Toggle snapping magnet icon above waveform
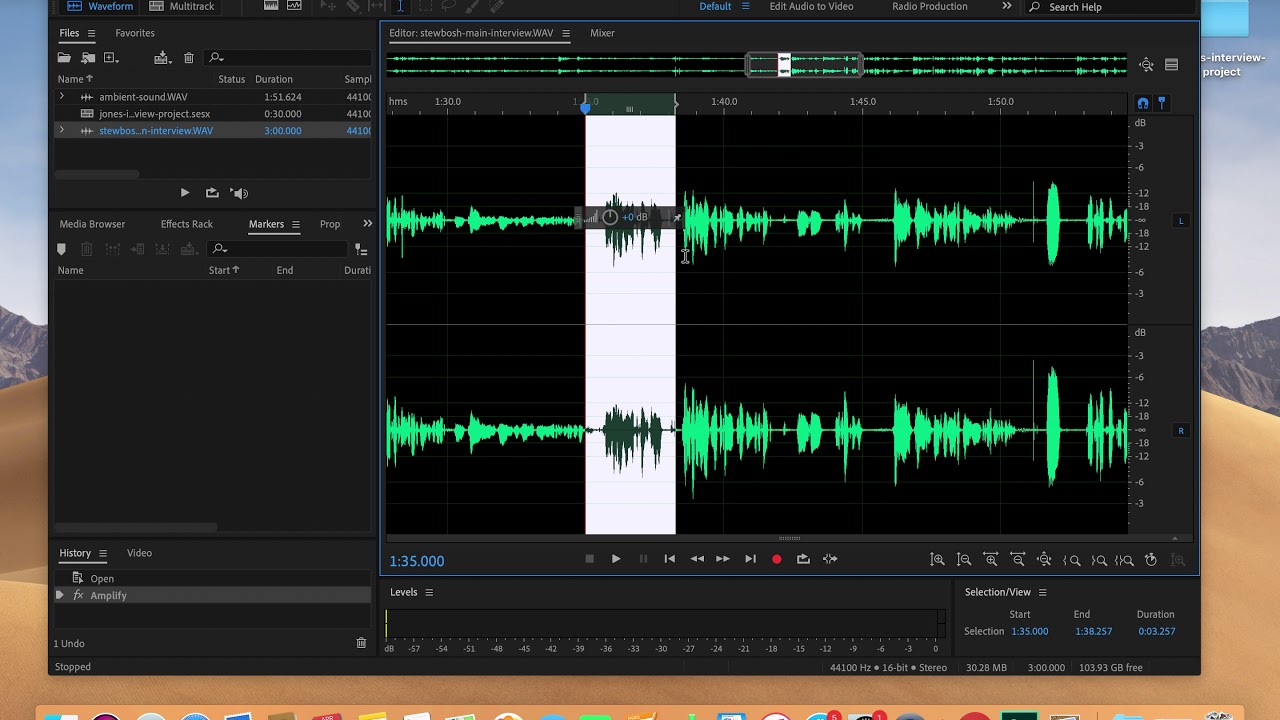This screenshot has width=1280, height=720. tap(1143, 103)
